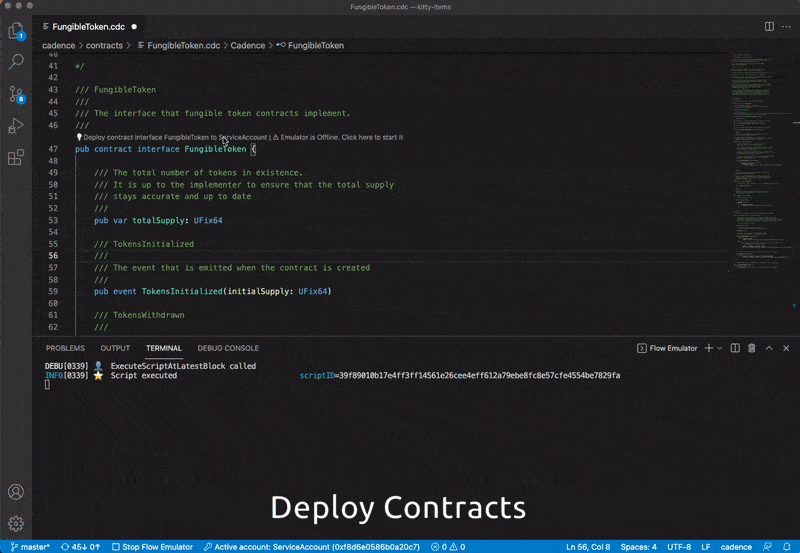
Task: Open notifications bell in status bar
Action: (x=786, y=546)
